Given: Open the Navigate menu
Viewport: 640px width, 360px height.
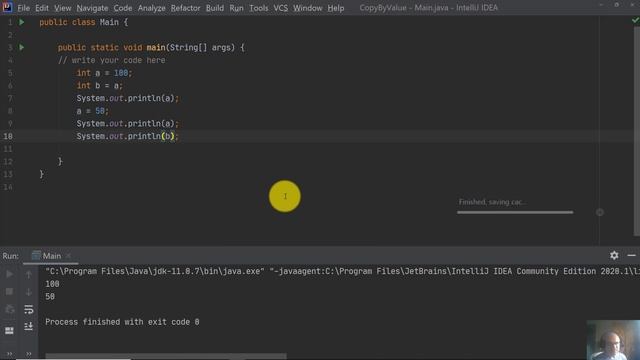Looking at the screenshot, I should (92, 8).
